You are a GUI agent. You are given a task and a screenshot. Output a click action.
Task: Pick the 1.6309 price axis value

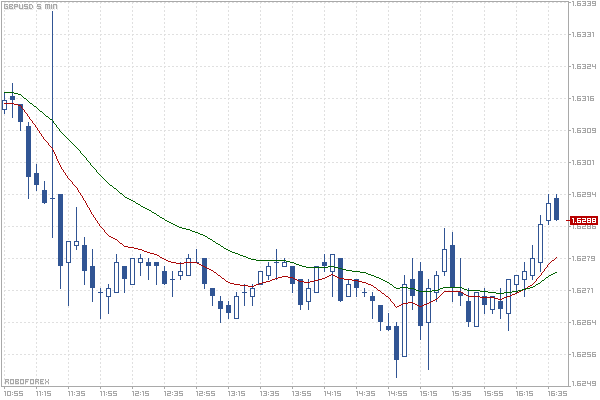tap(584, 131)
